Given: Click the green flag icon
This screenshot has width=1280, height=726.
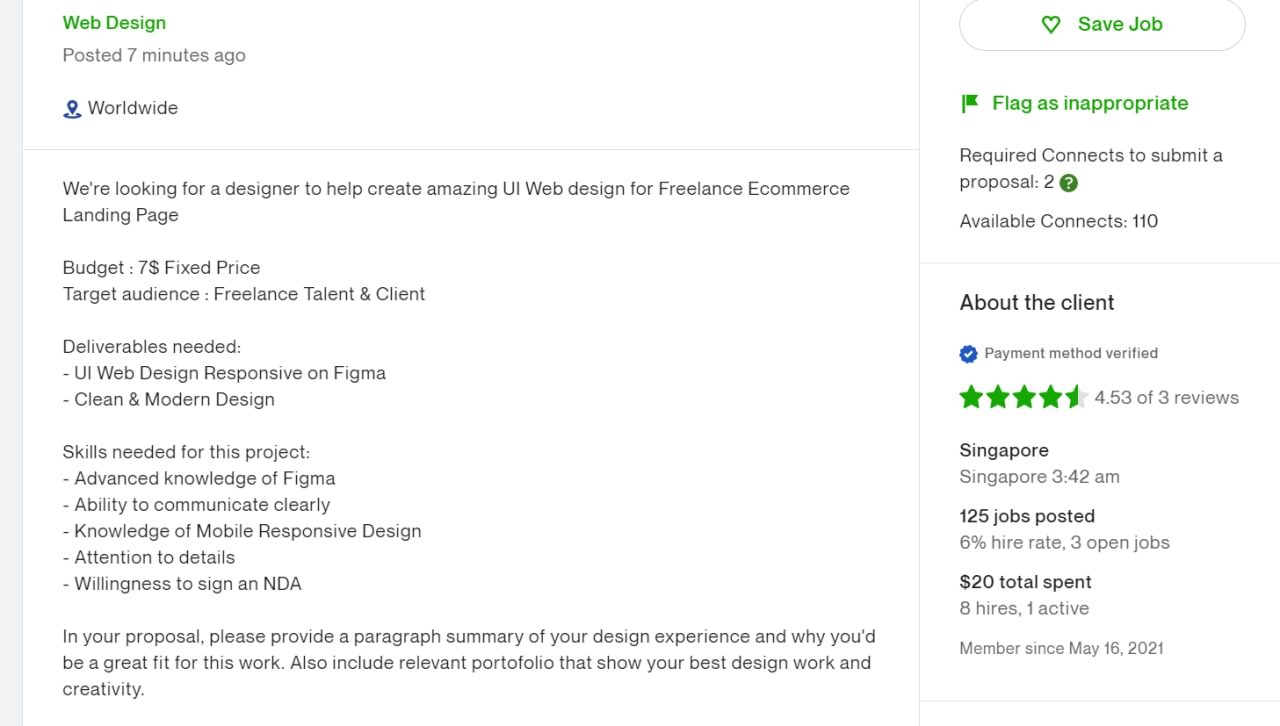Looking at the screenshot, I should pos(969,103).
